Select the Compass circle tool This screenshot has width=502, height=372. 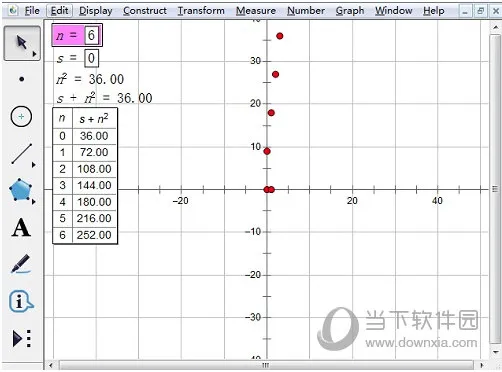[x=21, y=117]
